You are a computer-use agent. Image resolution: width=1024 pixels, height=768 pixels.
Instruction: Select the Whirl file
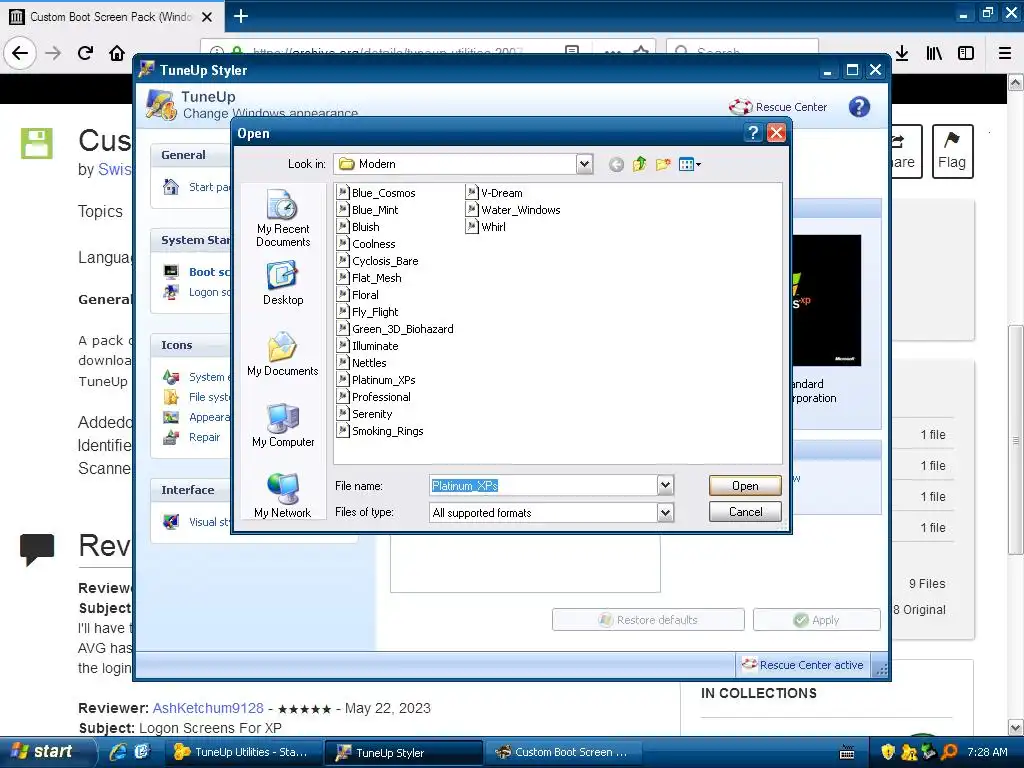click(486, 227)
